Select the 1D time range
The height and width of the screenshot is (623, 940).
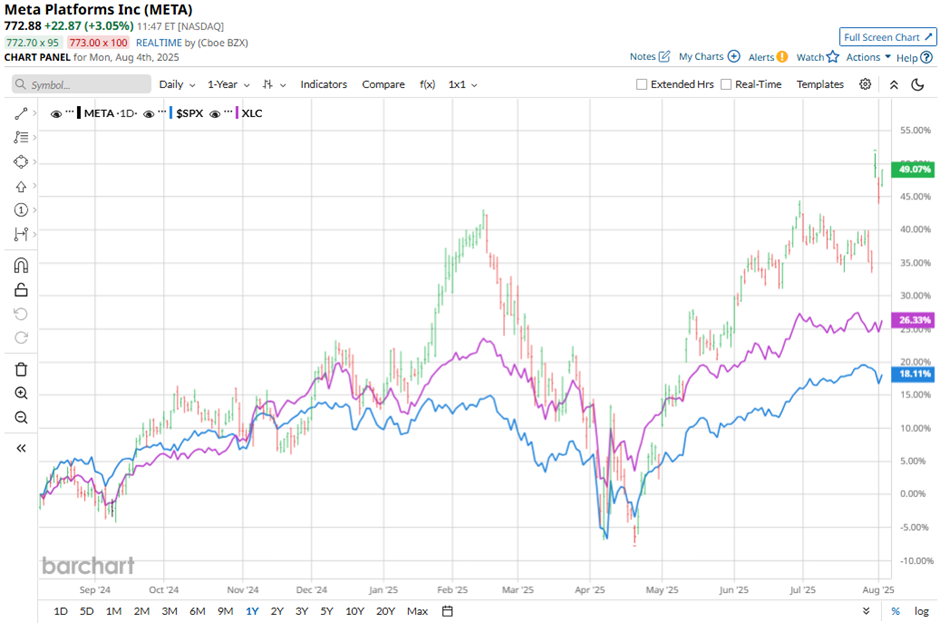(x=61, y=611)
